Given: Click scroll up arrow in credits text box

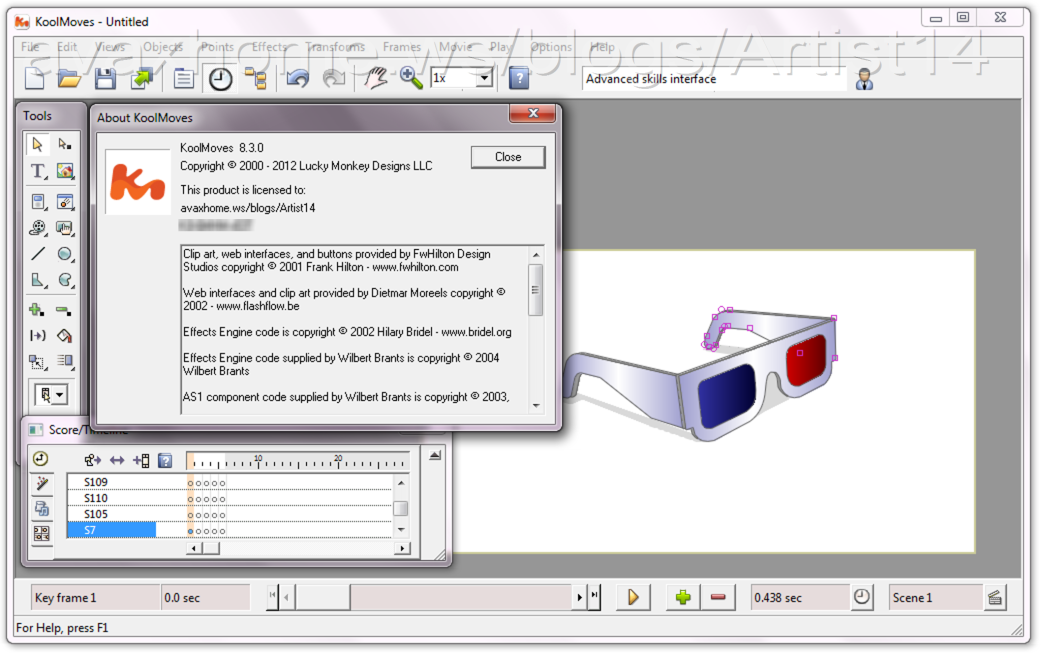Looking at the screenshot, I should pyautogui.click(x=536, y=255).
